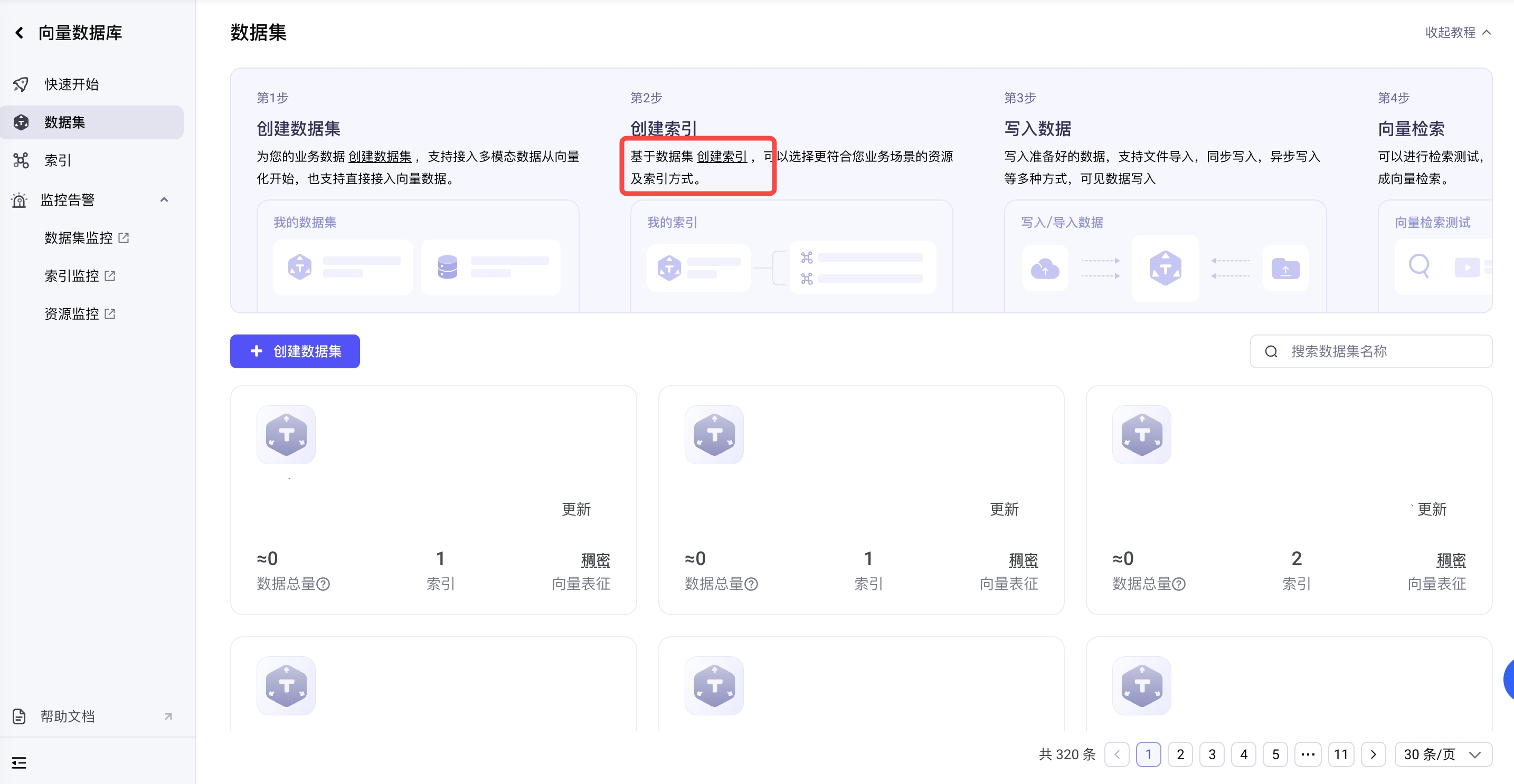The image size is (1514, 784).
Task: Click help icon beside first card's 数据总量
Action: coord(323,585)
